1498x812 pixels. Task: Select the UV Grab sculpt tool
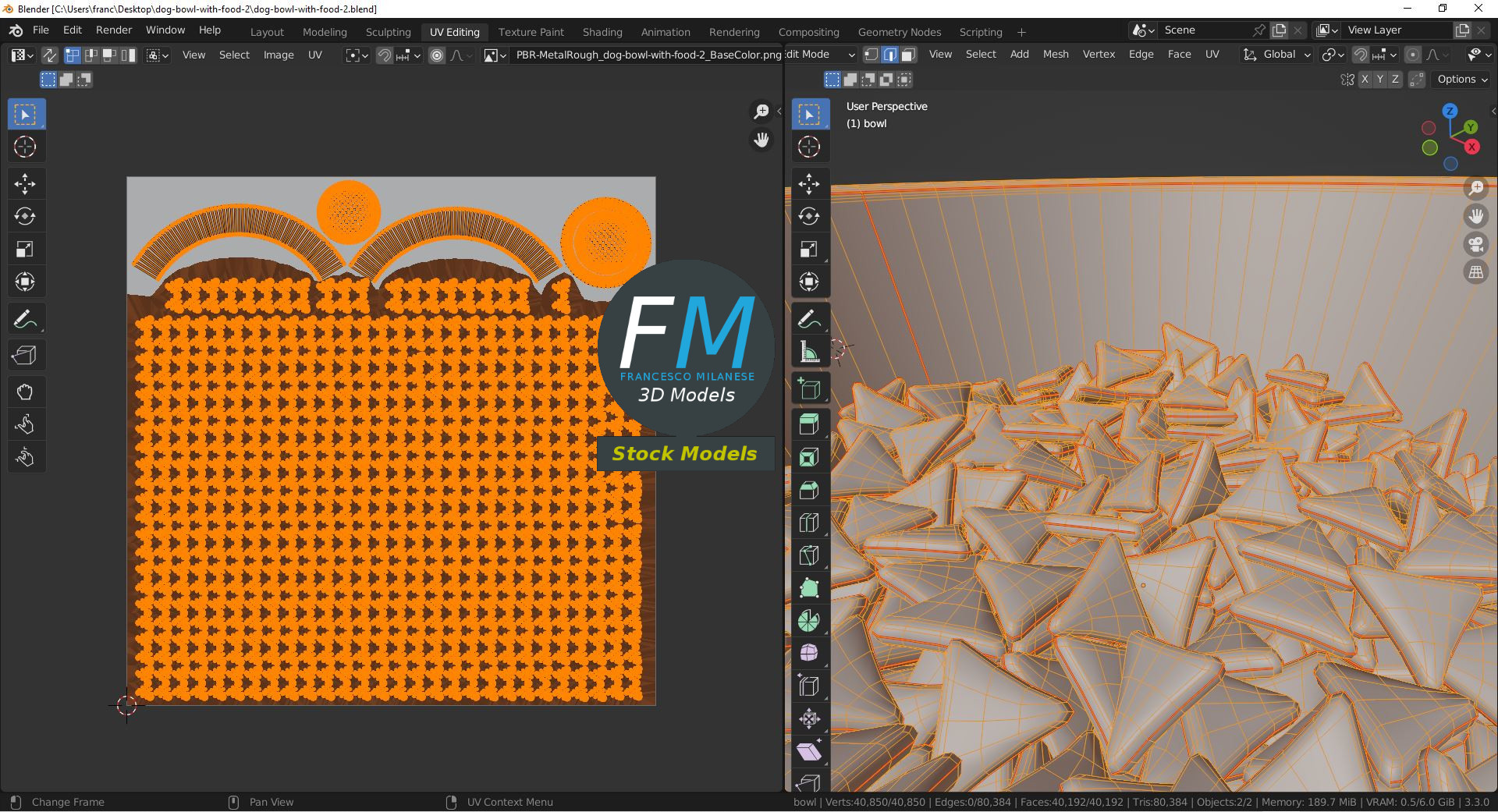pyautogui.click(x=25, y=392)
